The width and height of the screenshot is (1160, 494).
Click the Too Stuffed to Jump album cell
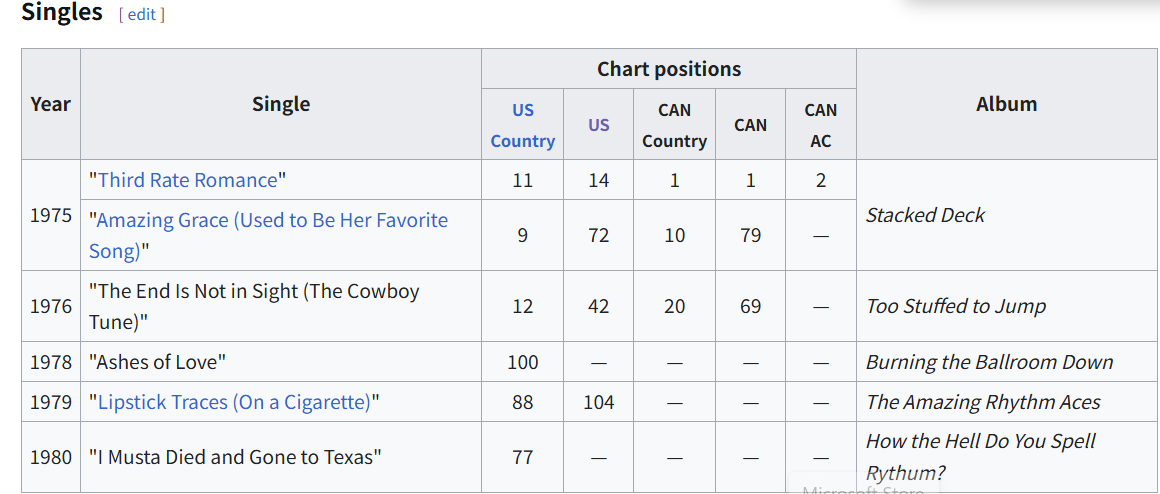tap(955, 306)
